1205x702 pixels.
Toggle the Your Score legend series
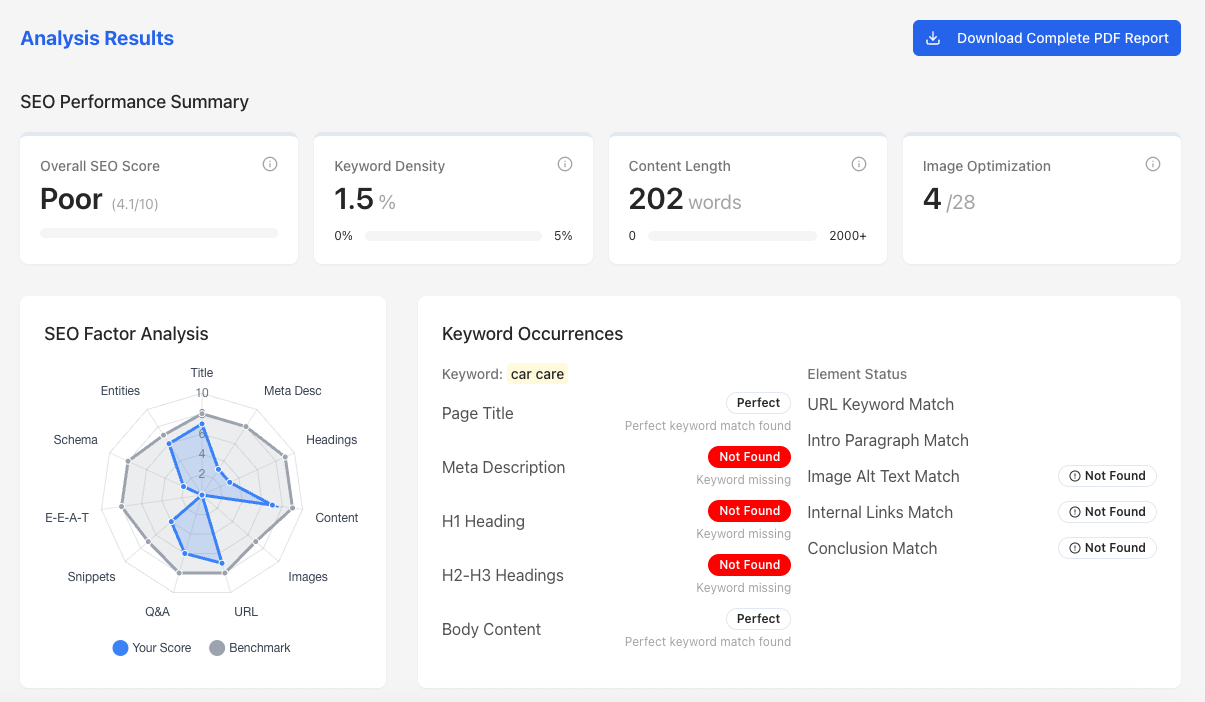click(x=152, y=648)
